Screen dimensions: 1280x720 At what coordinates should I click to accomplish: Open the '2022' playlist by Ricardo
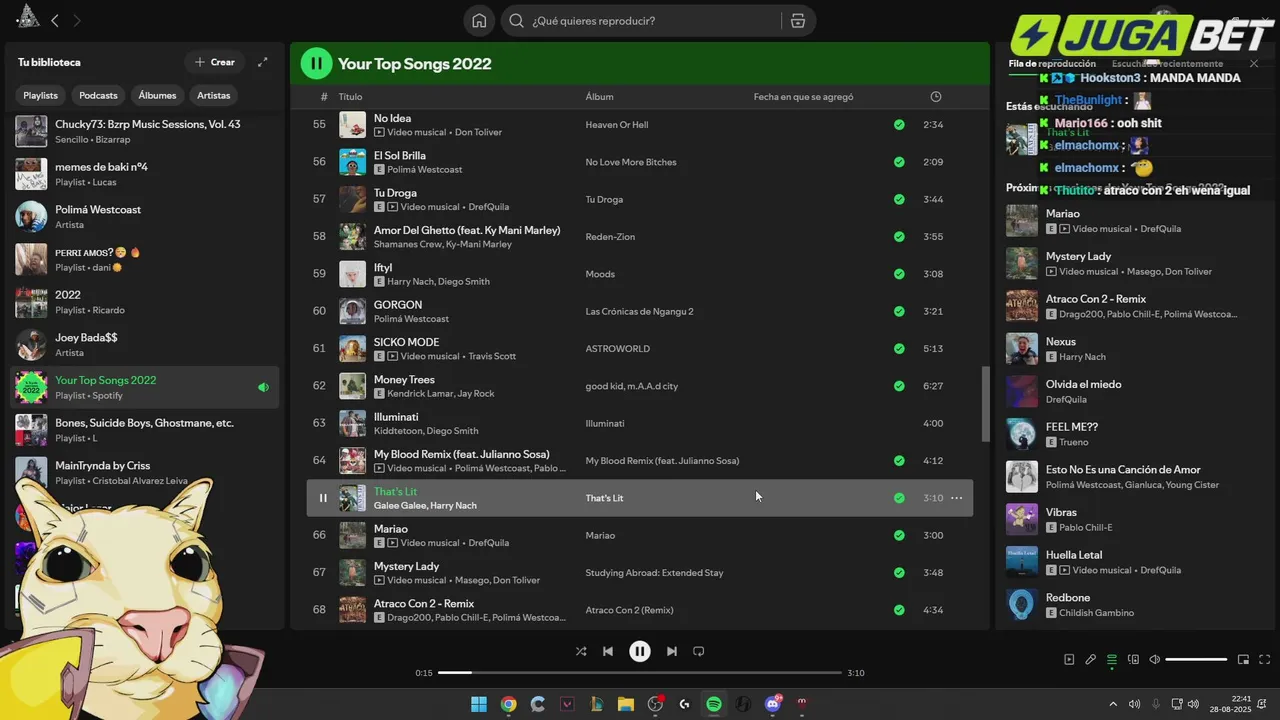pos(146,302)
